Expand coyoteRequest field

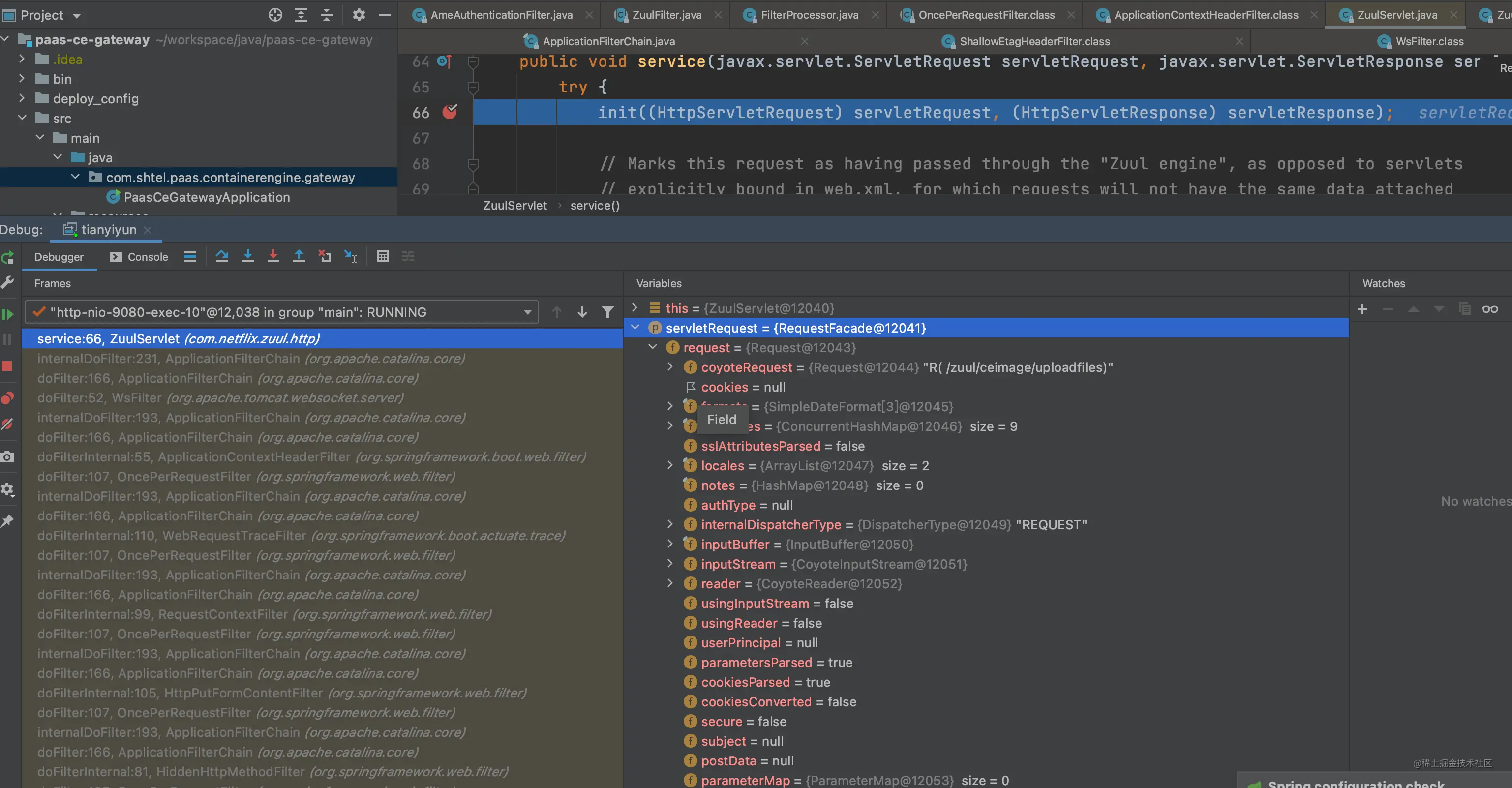point(670,367)
